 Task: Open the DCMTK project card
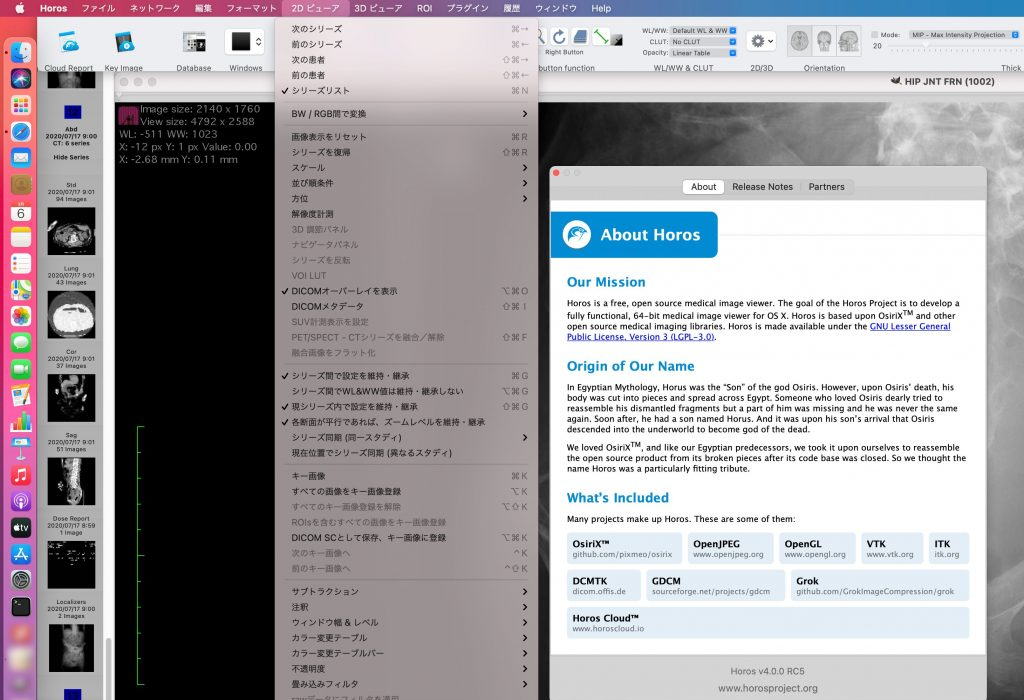[x=604, y=586]
